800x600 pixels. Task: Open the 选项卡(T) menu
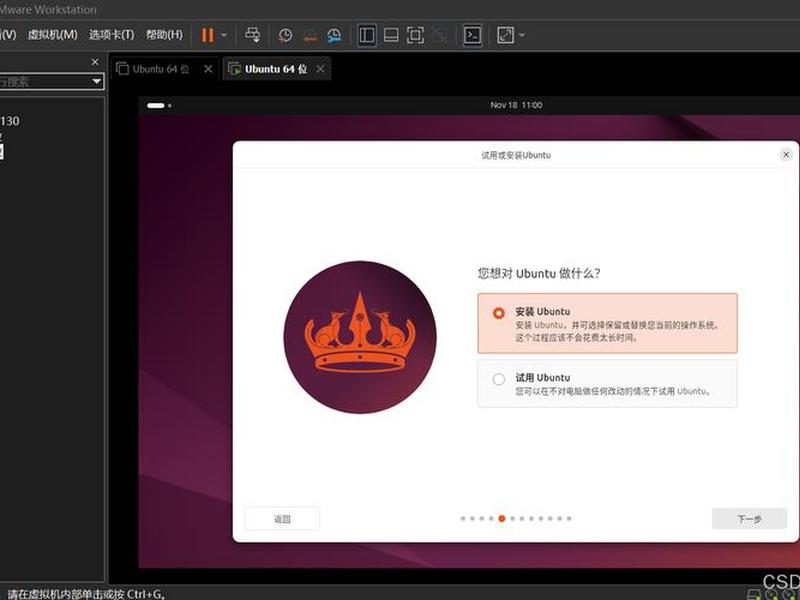(x=111, y=35)
